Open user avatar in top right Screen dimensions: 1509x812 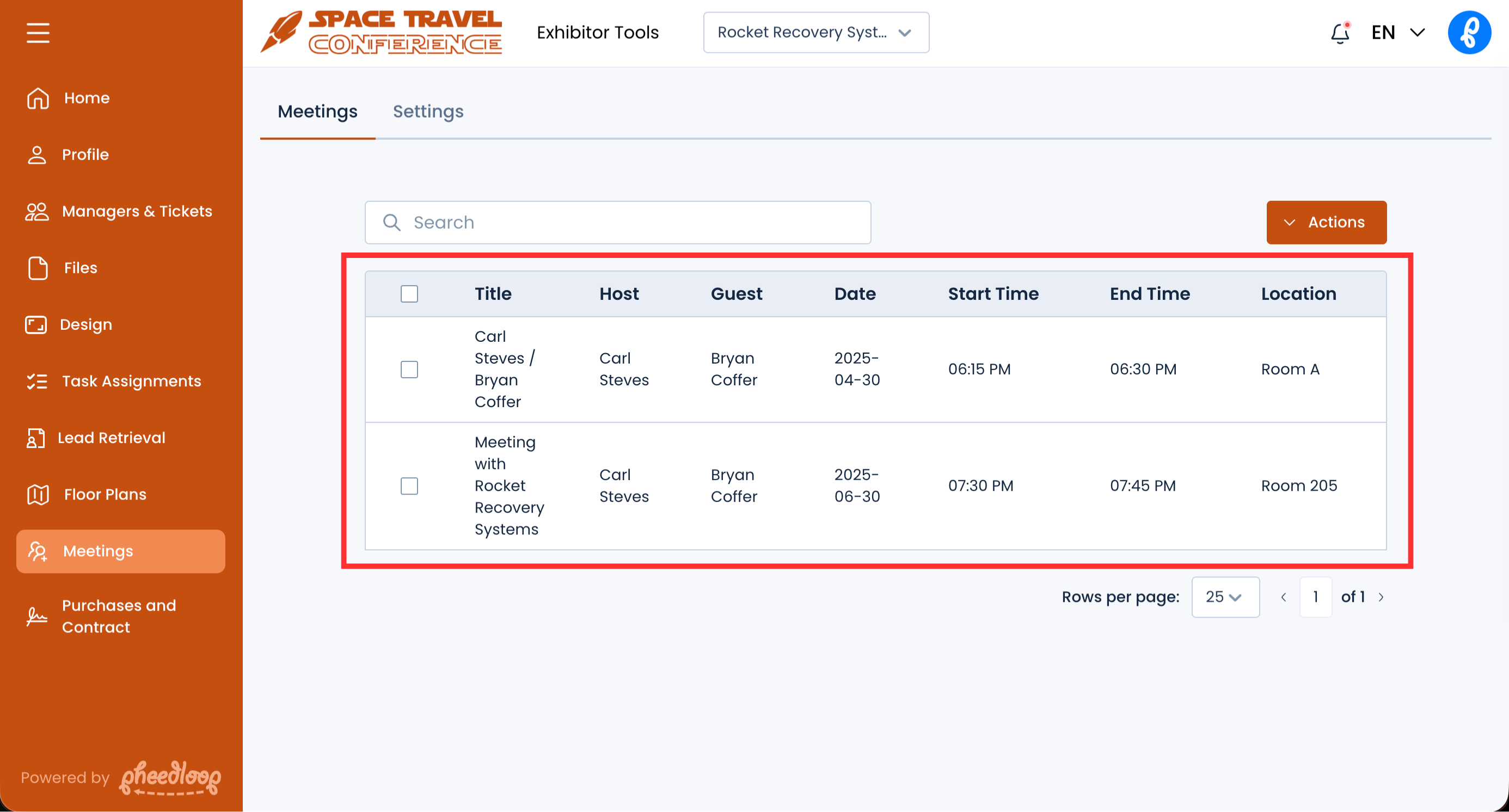[1469, 33]
